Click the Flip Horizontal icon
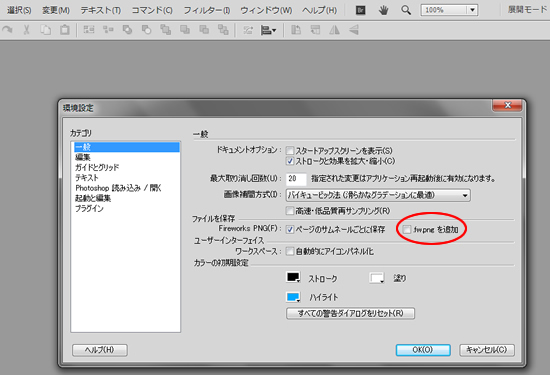550x375 pixels. (x=334, y=30)
